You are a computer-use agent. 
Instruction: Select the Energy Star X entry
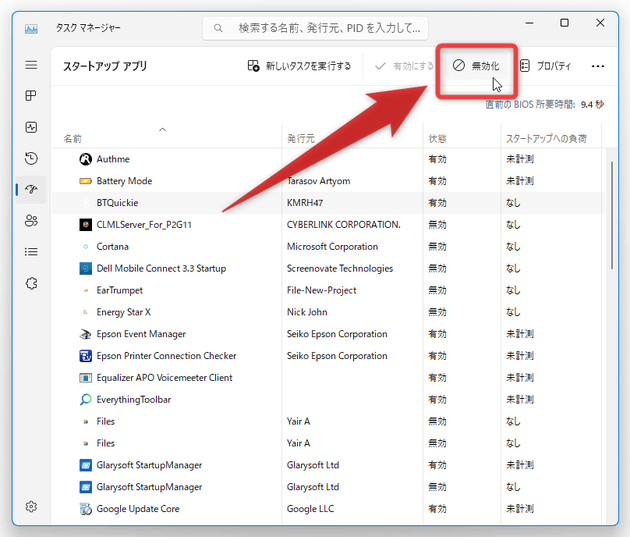coord(123,312)
